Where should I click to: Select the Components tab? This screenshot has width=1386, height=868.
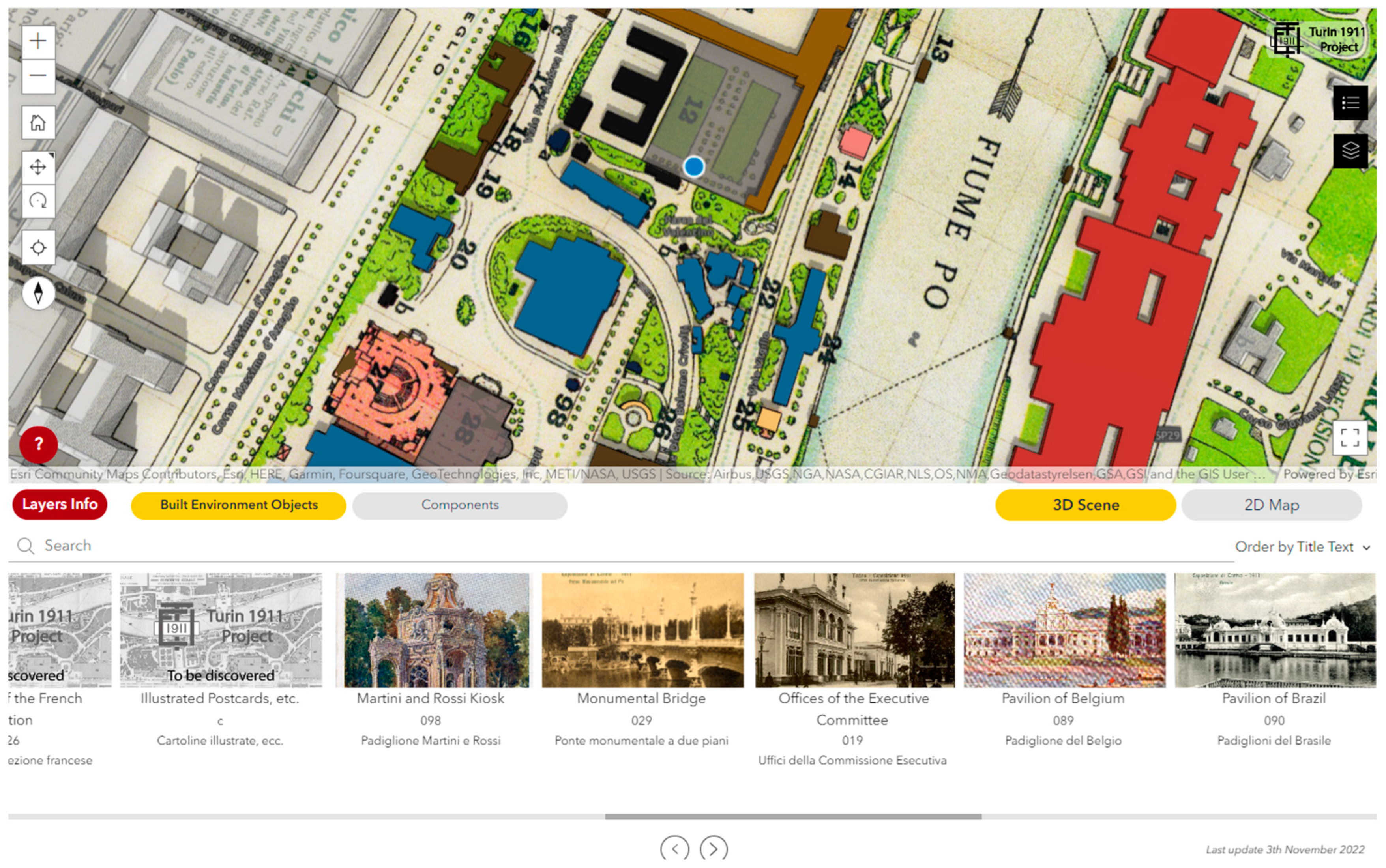point(460,505)
